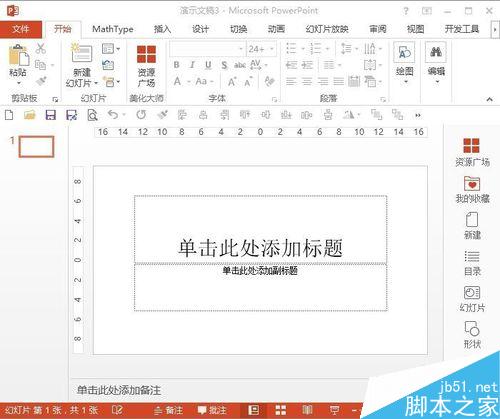Image resolution: width=500 pixels, height=419 pixels.
Task: Toggle Strikethrough abc button
Action: (x=240, y=65)
